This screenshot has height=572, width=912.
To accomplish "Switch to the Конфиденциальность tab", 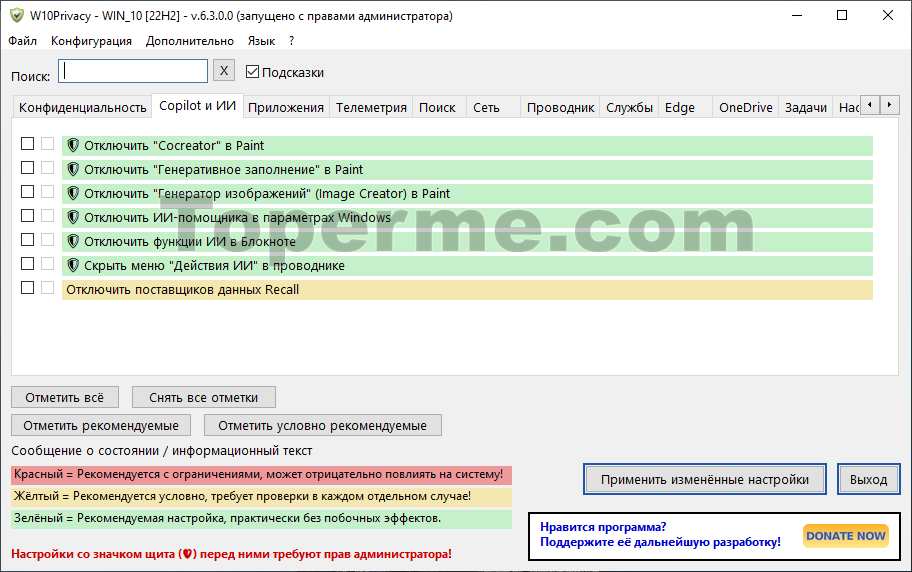I will [83, 108].
